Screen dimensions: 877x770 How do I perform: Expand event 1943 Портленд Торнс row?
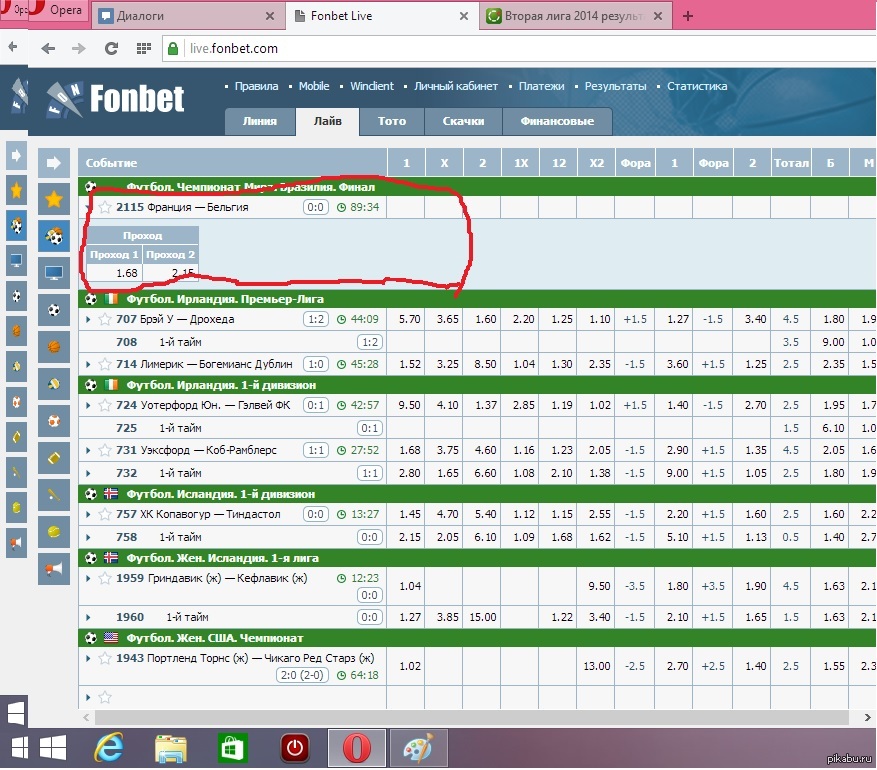point(88,658)
